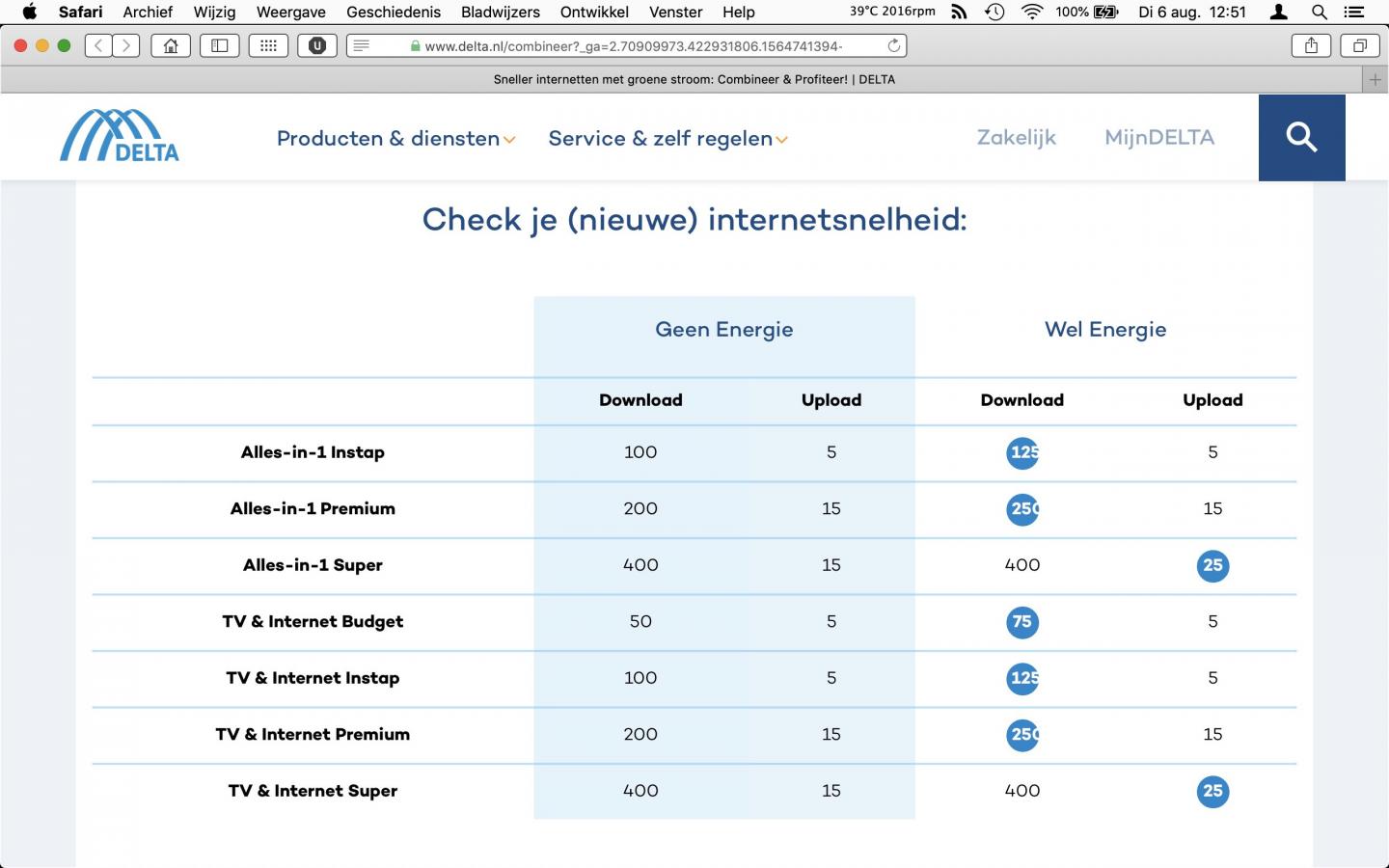The height and width of the screenshot is (868, 1389).
Task: Open the Geschiedenis menu
Action: 394,12
